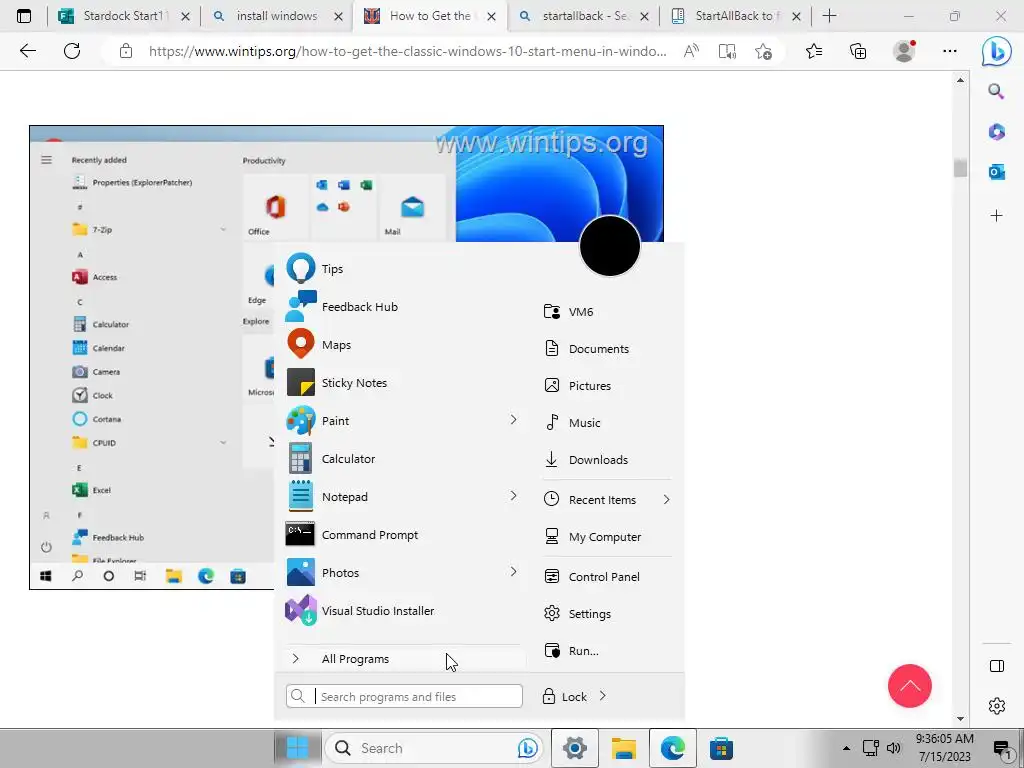Open Microsoft Store on taskbar

click(x=722, y=748)
